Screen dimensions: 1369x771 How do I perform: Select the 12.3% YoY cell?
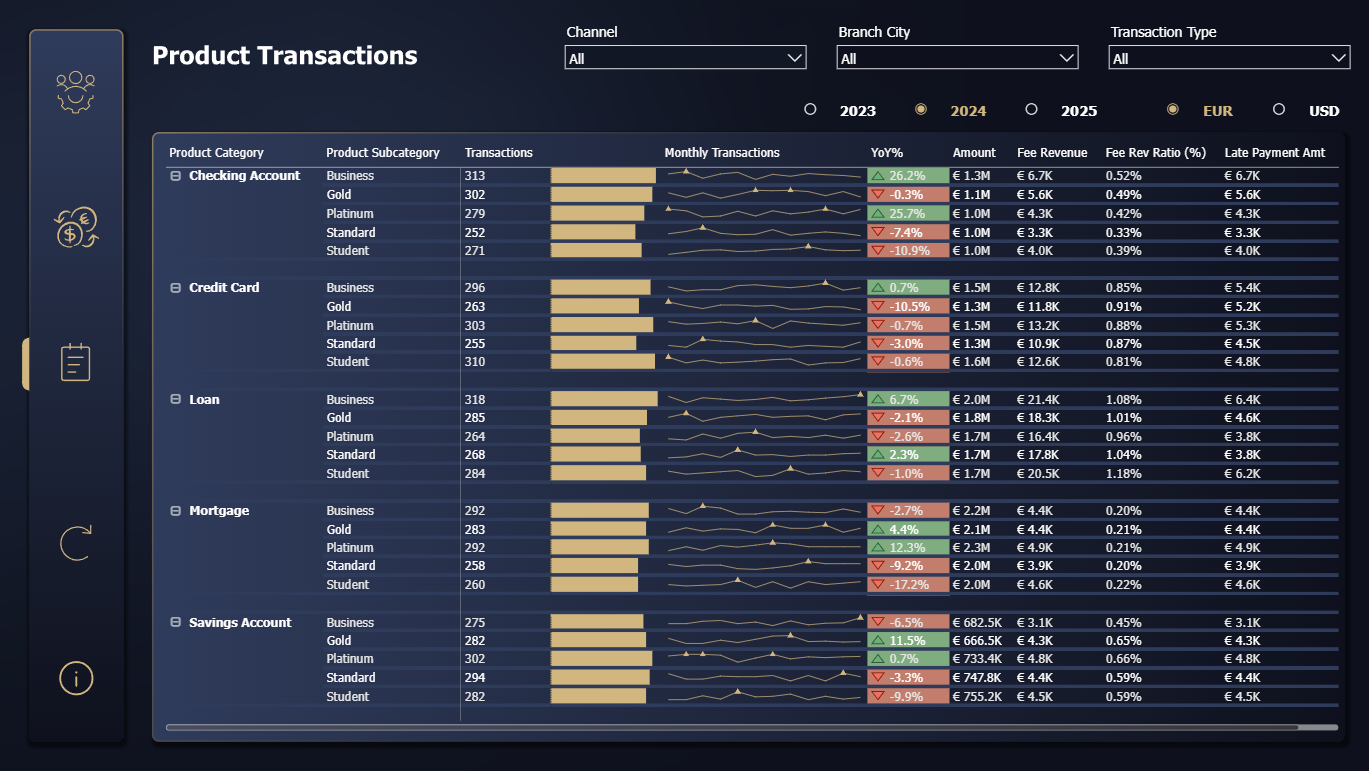[x=908, y=548]
